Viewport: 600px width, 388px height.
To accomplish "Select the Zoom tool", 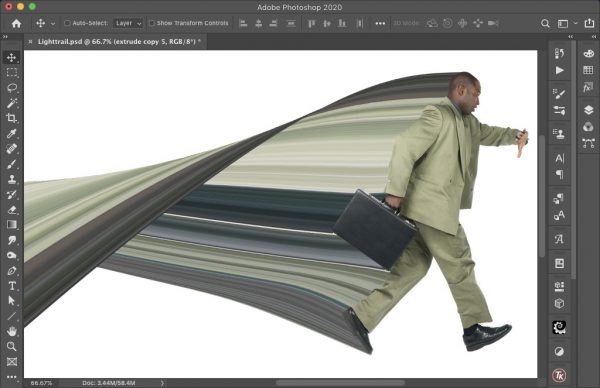I will (11, 346).
